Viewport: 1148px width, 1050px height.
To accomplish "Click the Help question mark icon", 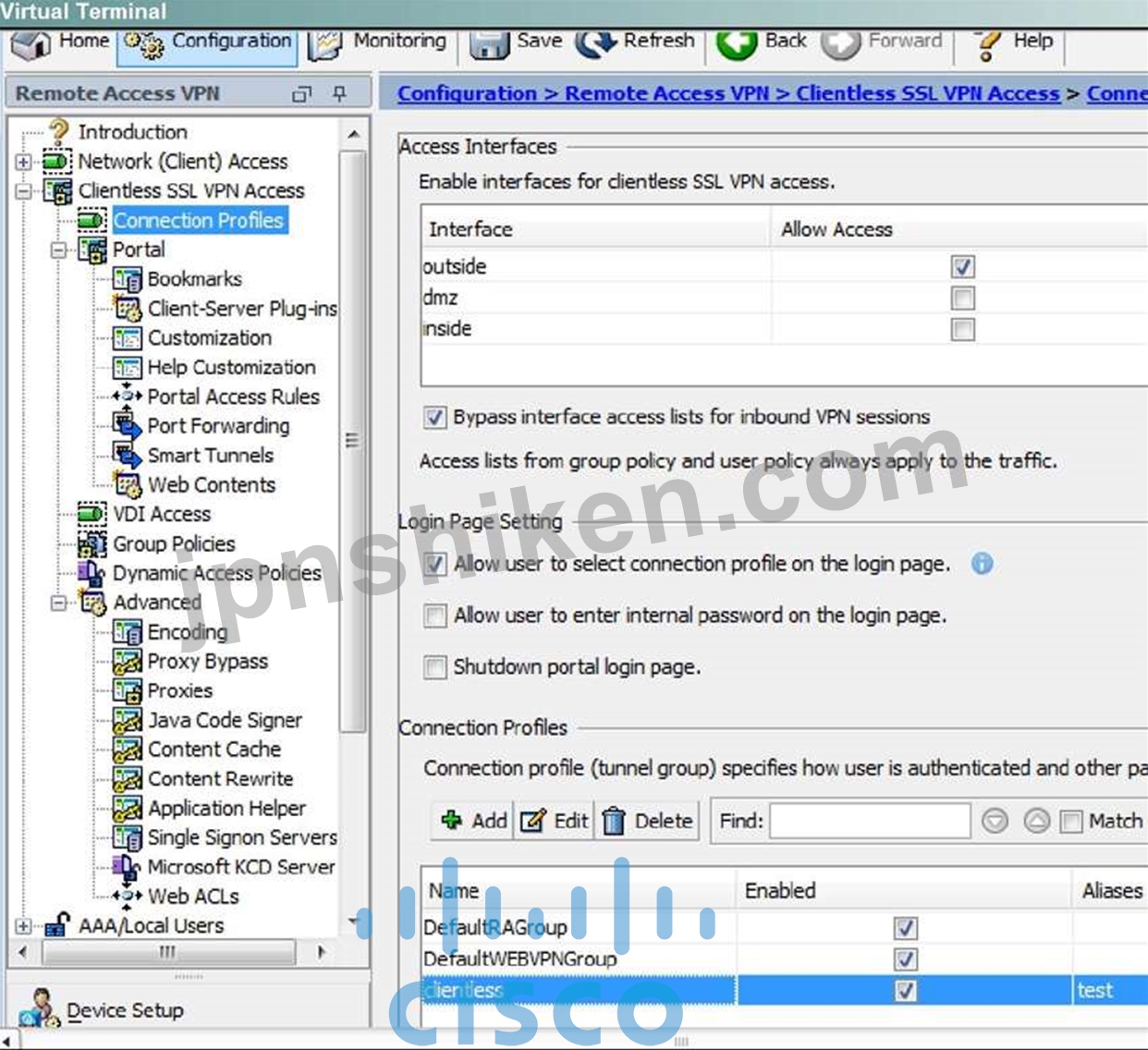I will [988, 44].
